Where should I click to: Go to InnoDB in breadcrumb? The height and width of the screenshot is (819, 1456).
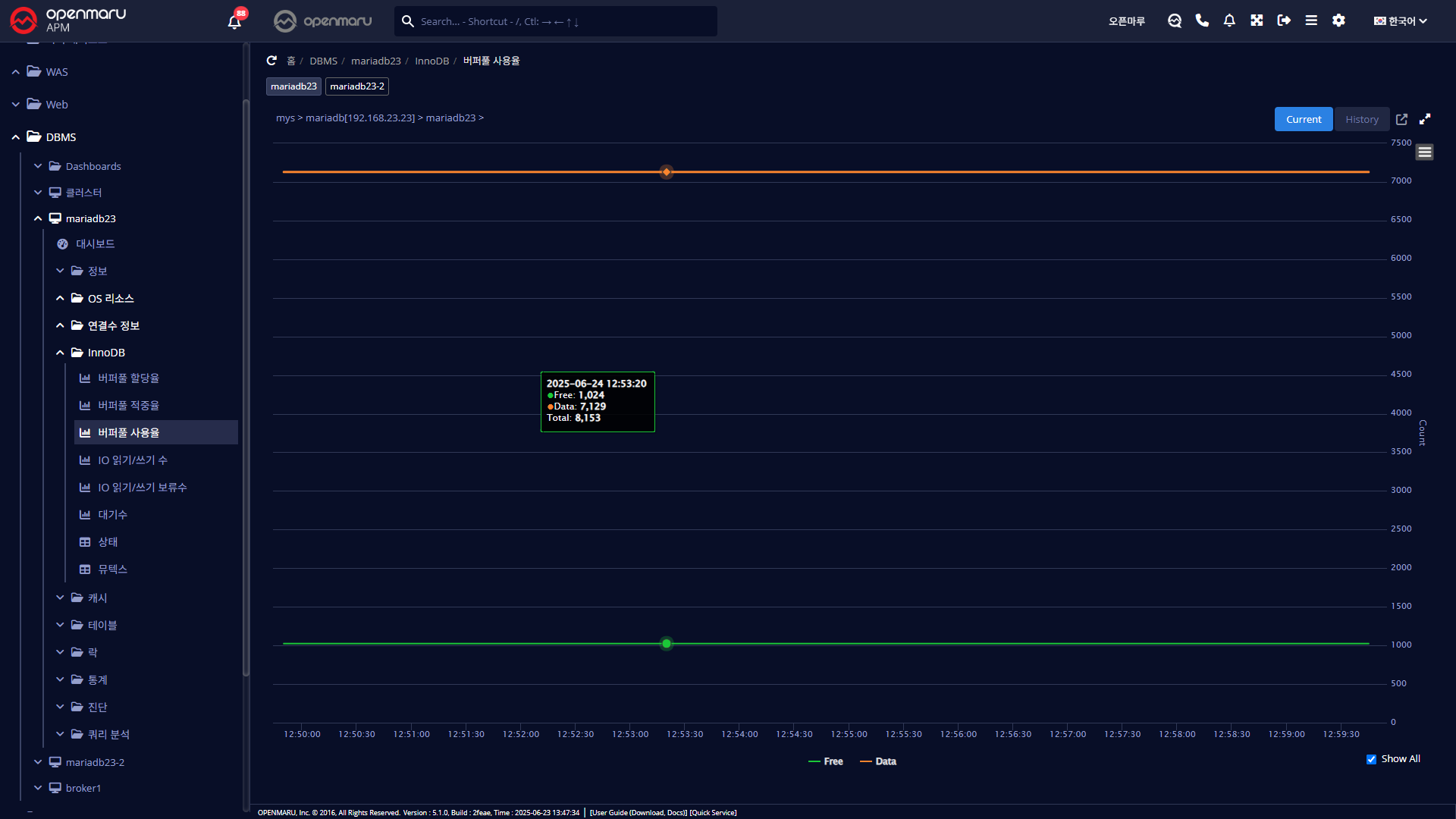[431, 61]
